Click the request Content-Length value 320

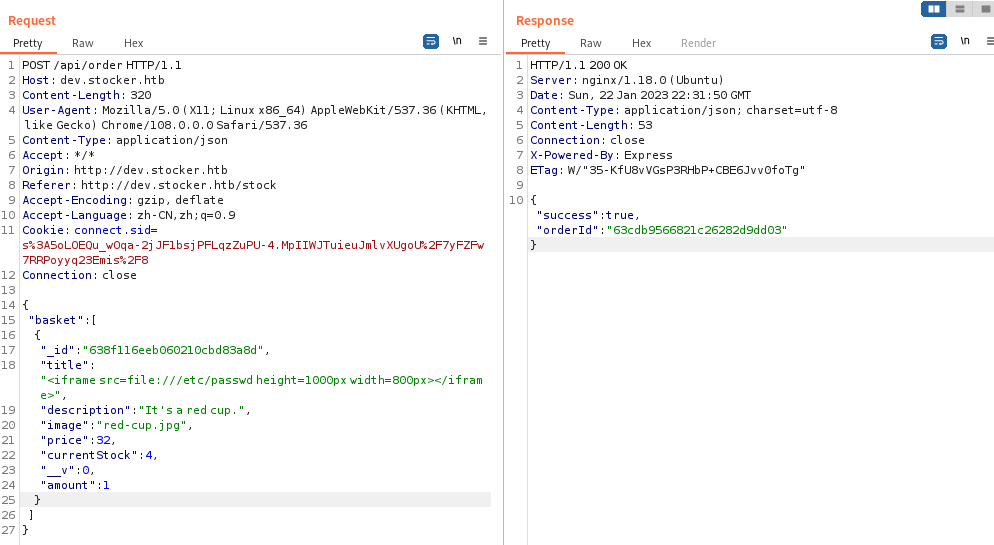[x=141, y=95]
